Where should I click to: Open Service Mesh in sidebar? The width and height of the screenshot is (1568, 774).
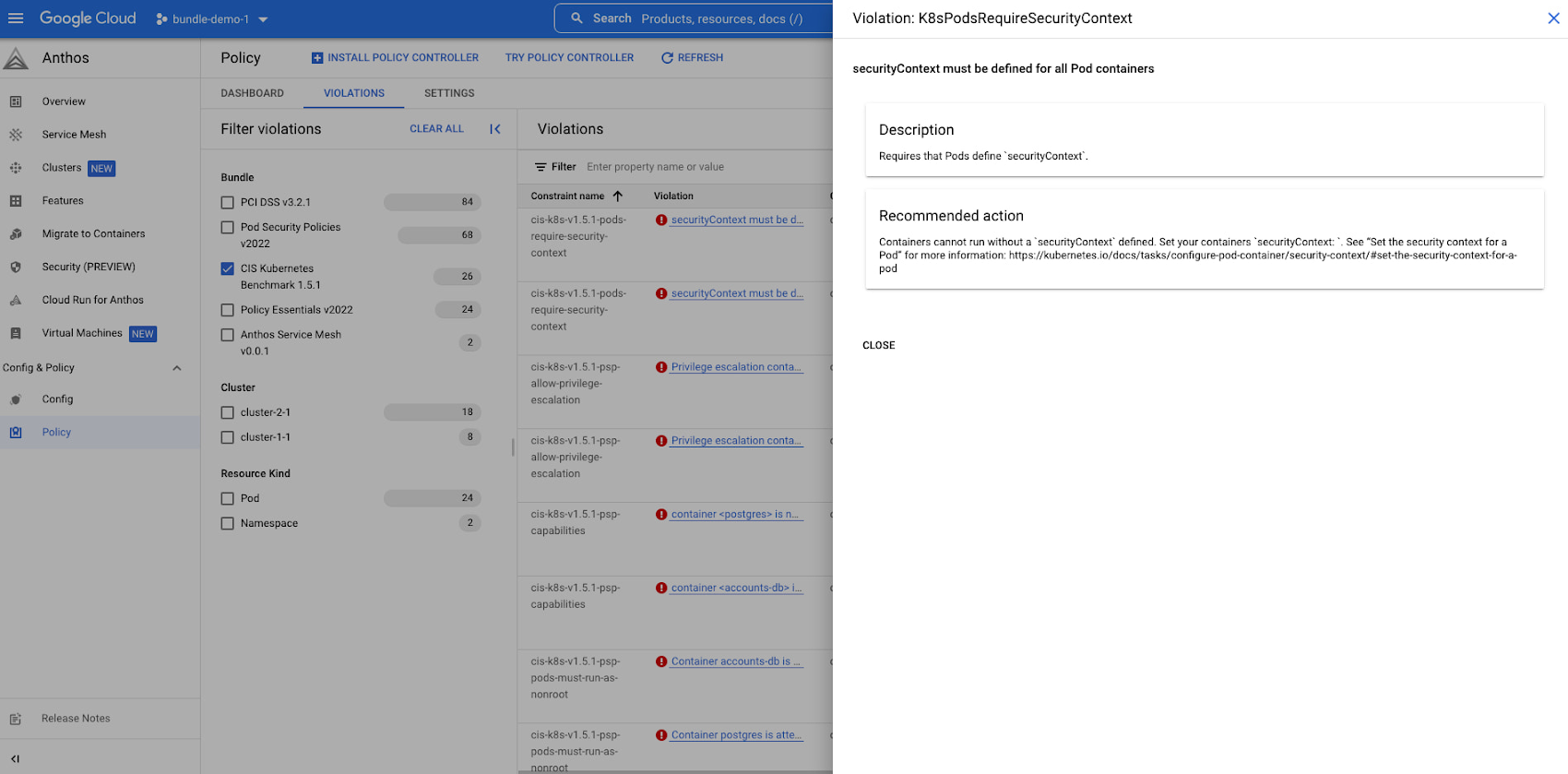(74, 135)
